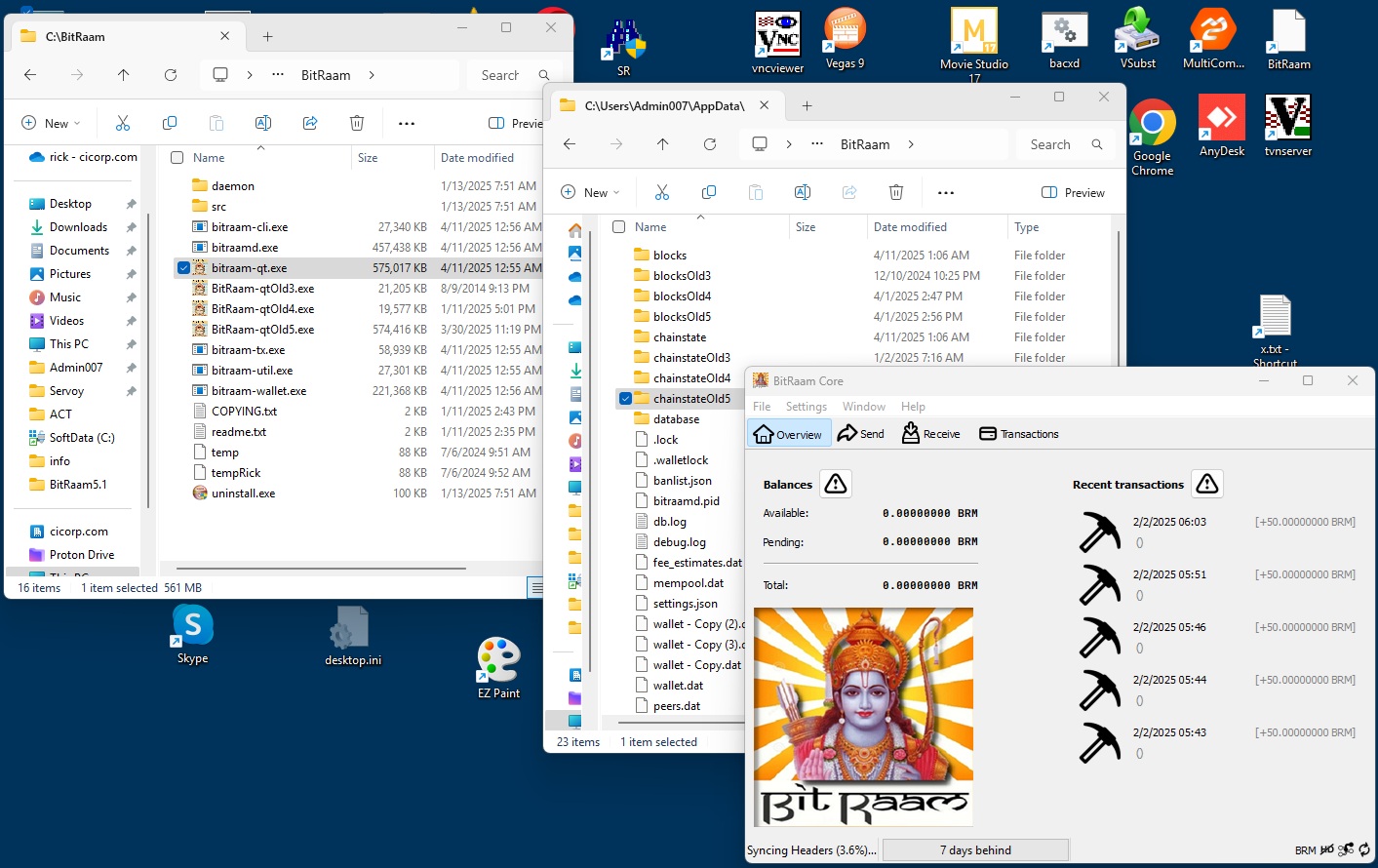Open the Receive tab in BitRaam Core
The width and height of the screenshot is (1378, 868).
point(931,434)
